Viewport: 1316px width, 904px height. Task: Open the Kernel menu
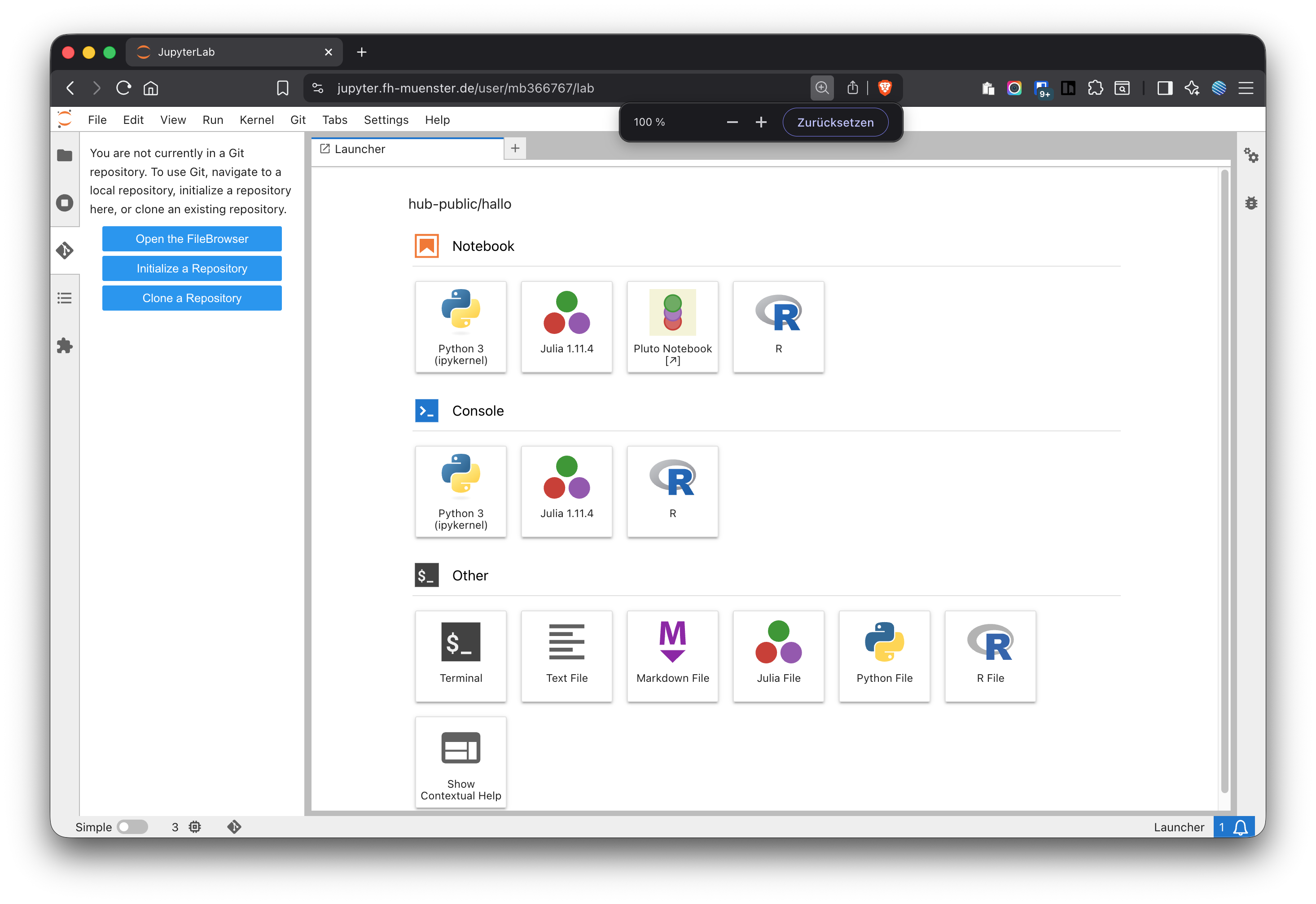pyautogui.click(x=257, y=120)
